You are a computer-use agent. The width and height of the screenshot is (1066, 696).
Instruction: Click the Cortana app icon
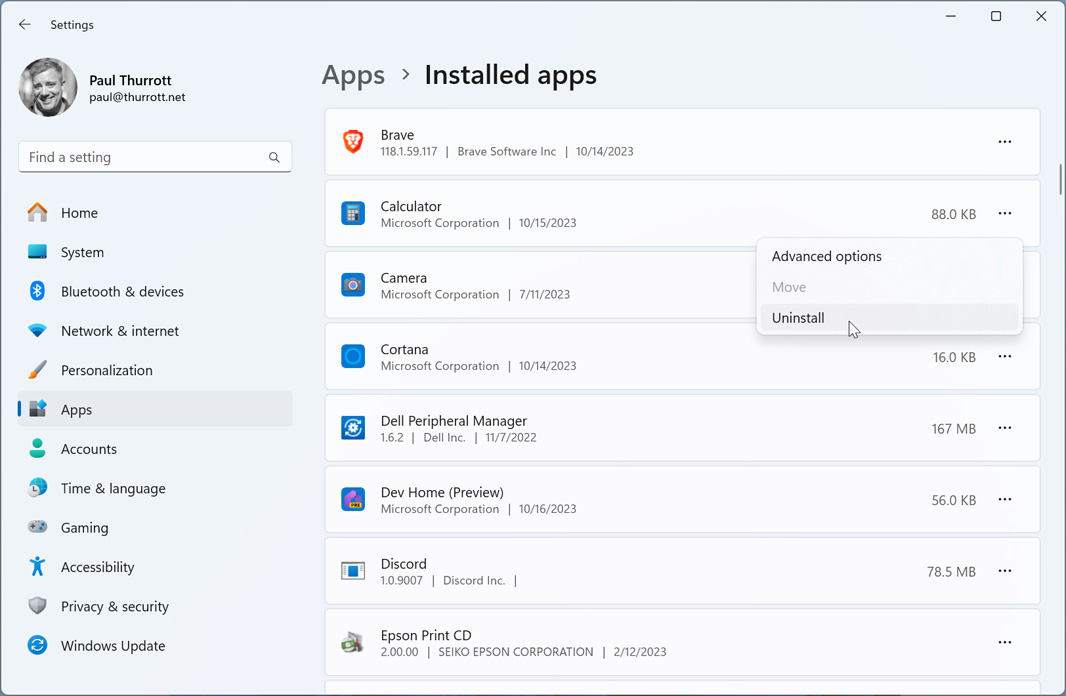[x=353, y=357]
